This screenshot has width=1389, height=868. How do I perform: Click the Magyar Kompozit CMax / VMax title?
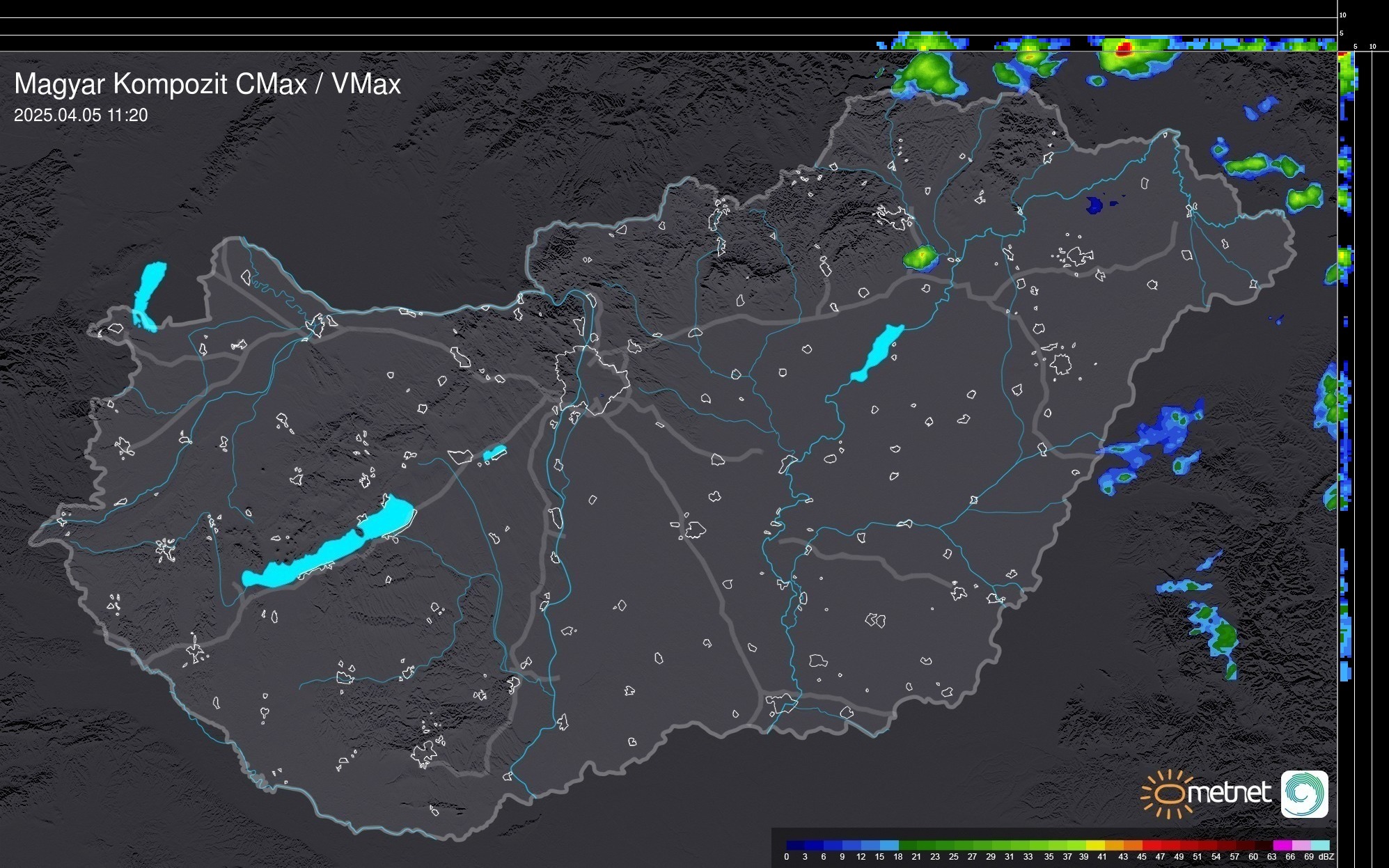[x=207, y=84]
